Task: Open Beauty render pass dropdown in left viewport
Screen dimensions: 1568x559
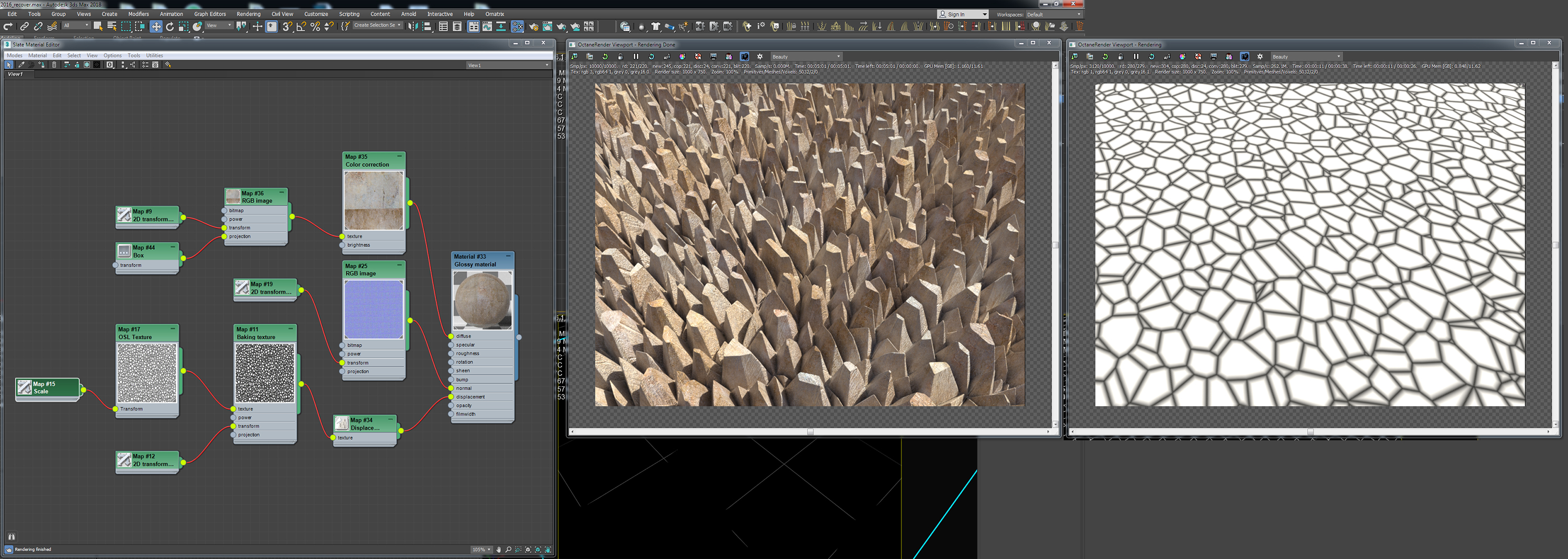Action: click(806, 56)
